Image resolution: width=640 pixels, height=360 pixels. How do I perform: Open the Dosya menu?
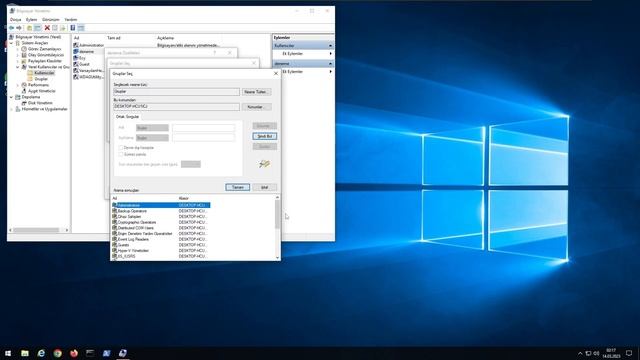(x=16, y=20)
